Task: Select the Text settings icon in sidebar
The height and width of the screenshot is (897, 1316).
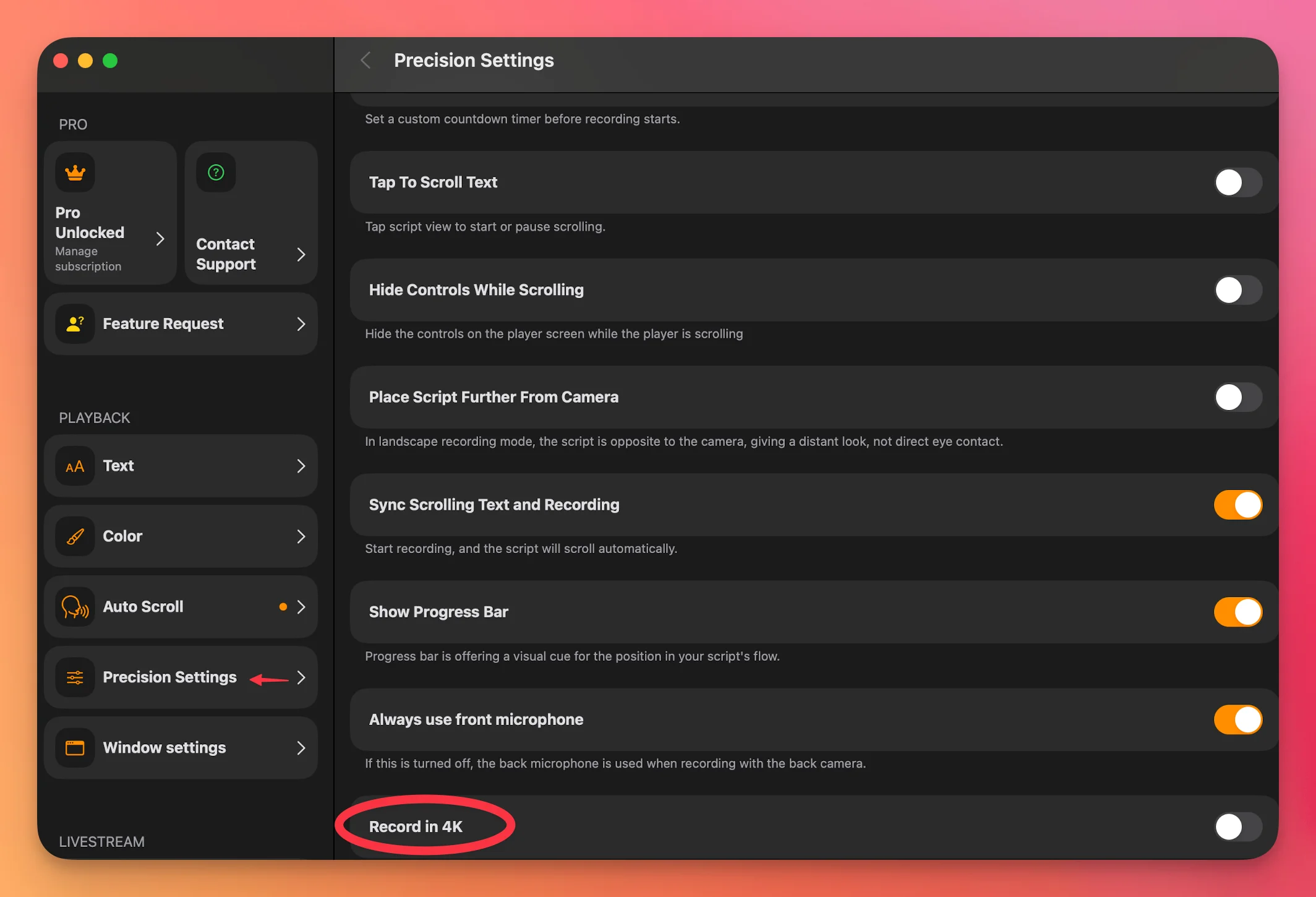Action: click(74, 466)
